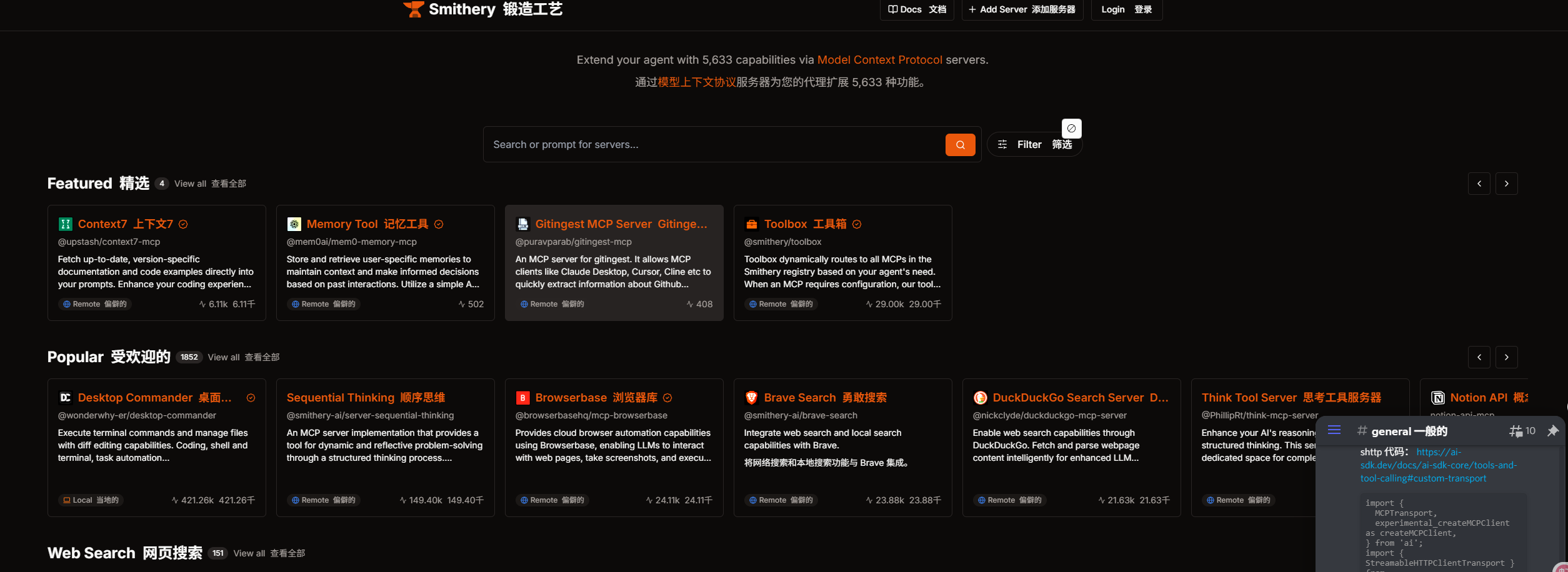1568x572 pixels.
Task: Go to next Featured servers
Action: click(x=1506, y=184)
